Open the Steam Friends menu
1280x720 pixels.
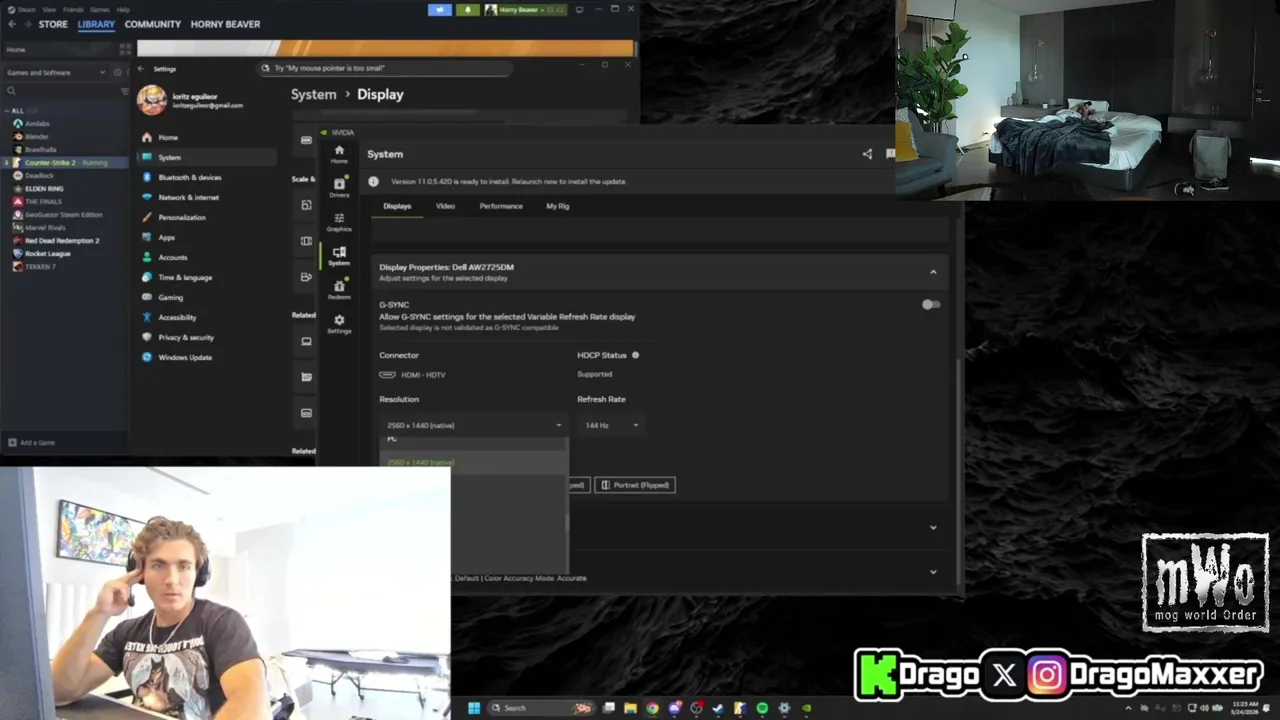coord(73,9)
